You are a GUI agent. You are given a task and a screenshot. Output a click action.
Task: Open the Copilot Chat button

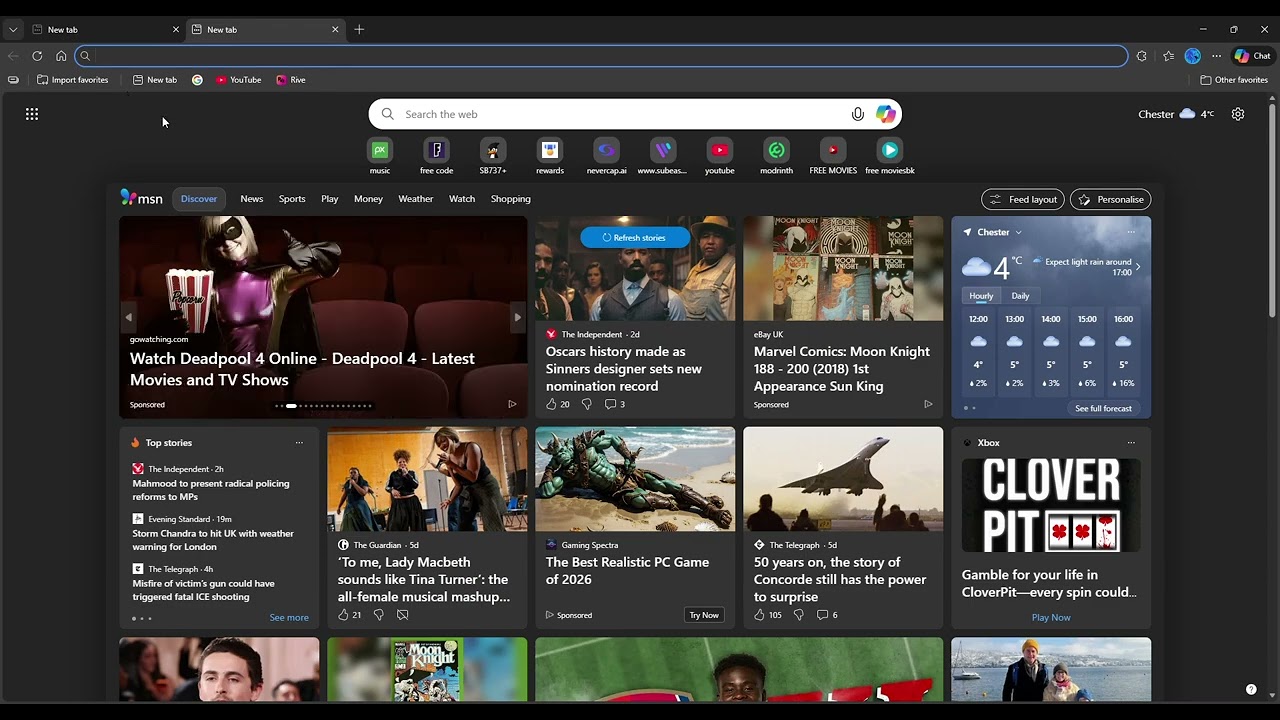1252,56
